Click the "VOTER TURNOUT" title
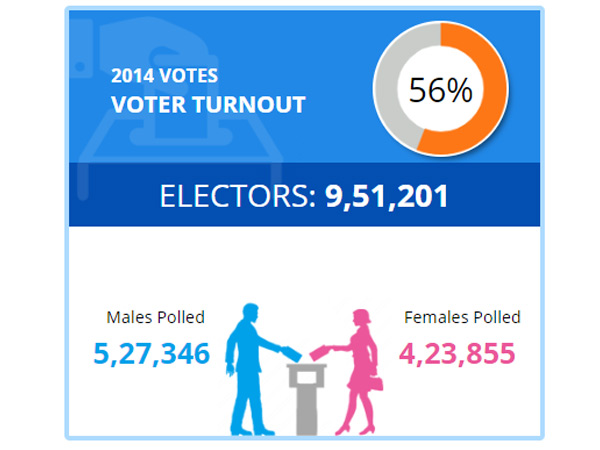600x450 pixels. pyautogui.click(x=208, y=104)
